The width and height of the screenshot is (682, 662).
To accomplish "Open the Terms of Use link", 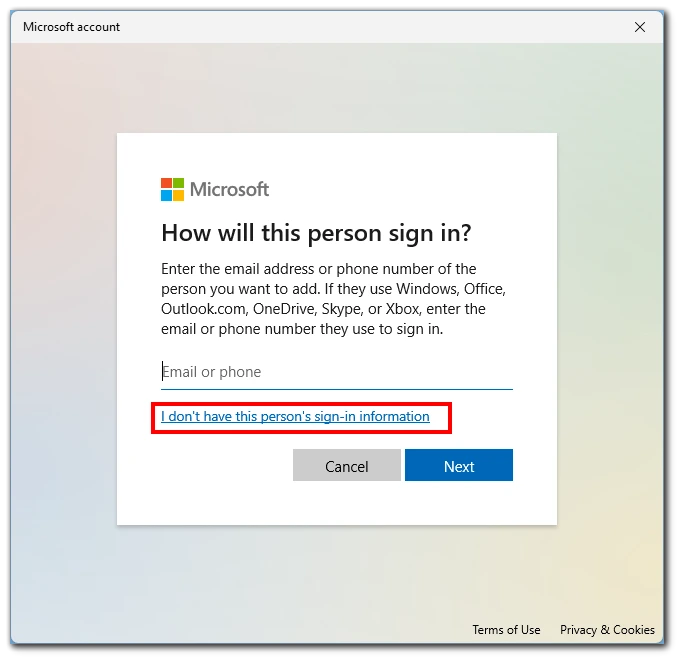I will [x=506, y=630].
